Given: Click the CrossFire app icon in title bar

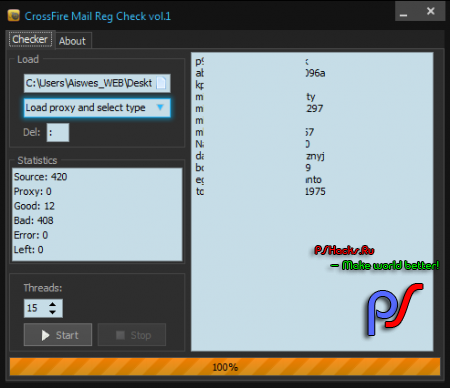Looking at the screenshot, I should tap(14, 15).
